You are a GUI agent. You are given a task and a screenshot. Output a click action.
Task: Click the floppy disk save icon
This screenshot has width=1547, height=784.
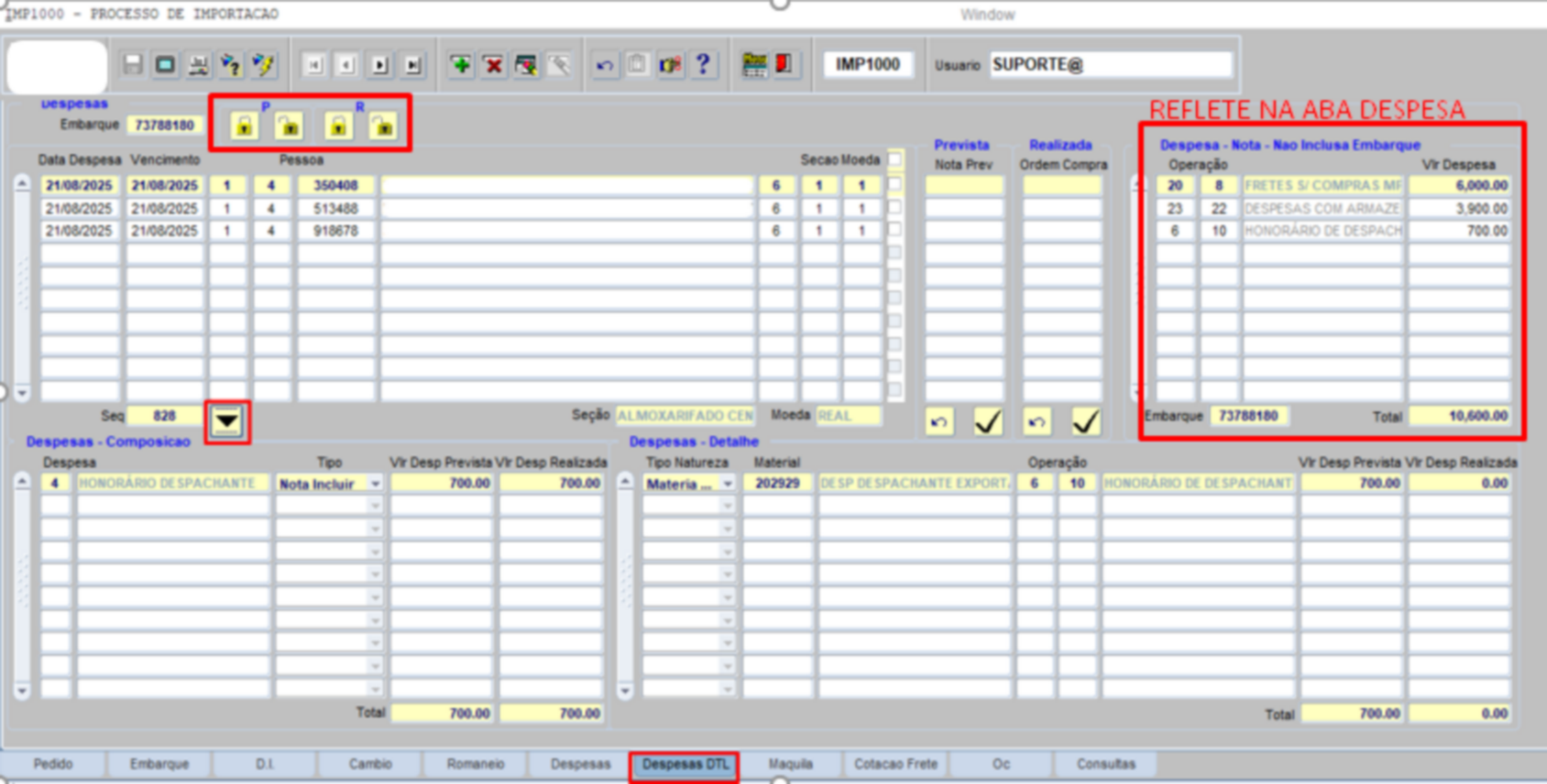pyautogui.click(x=133, y=65)
